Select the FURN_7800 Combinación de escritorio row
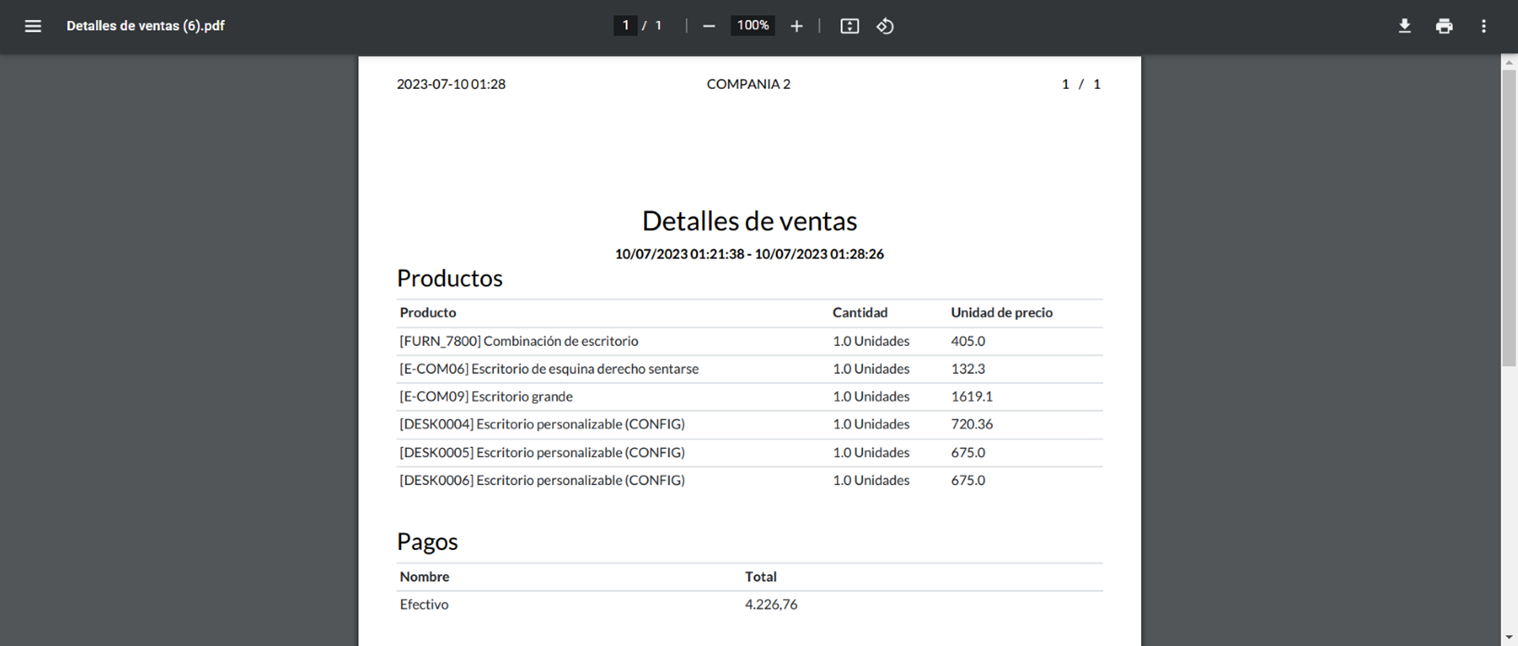The height and width of the screenshot is (646, 1518). click(519, 341)
